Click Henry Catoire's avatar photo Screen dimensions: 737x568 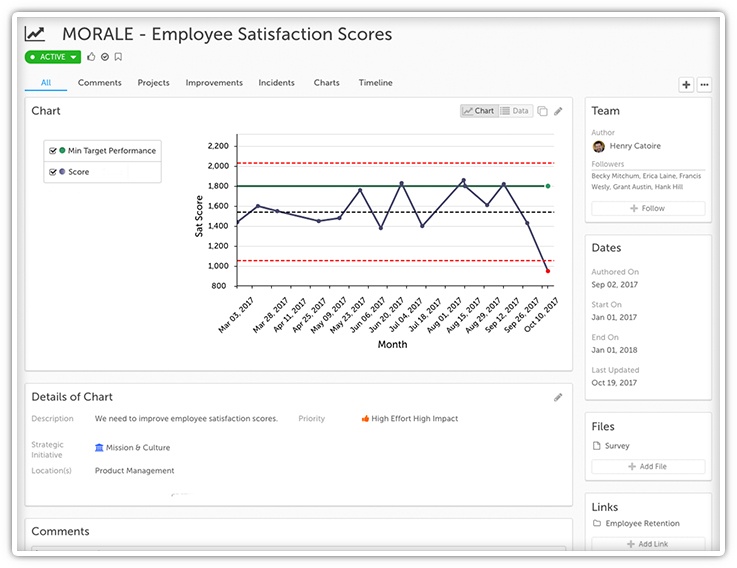pos(598,146)
